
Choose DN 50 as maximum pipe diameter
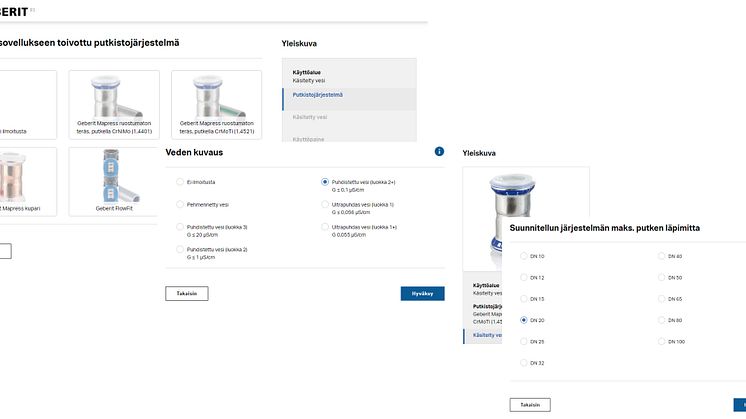pos(662,277)
